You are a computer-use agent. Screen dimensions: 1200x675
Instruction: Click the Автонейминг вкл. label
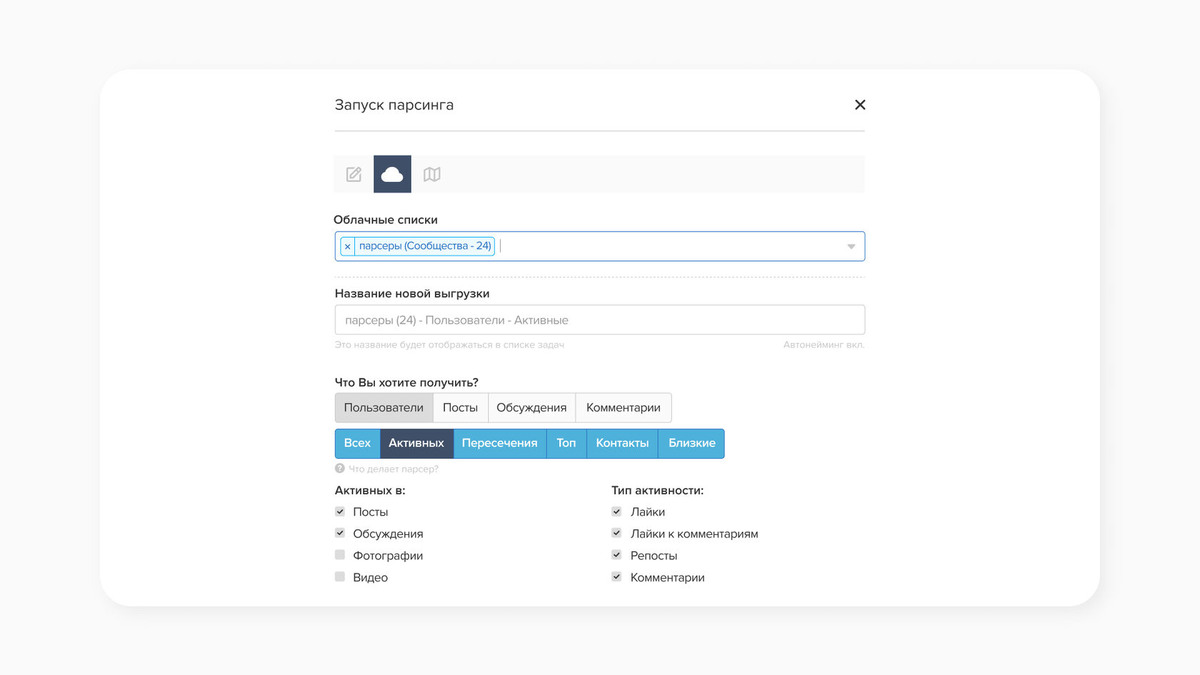824,345
